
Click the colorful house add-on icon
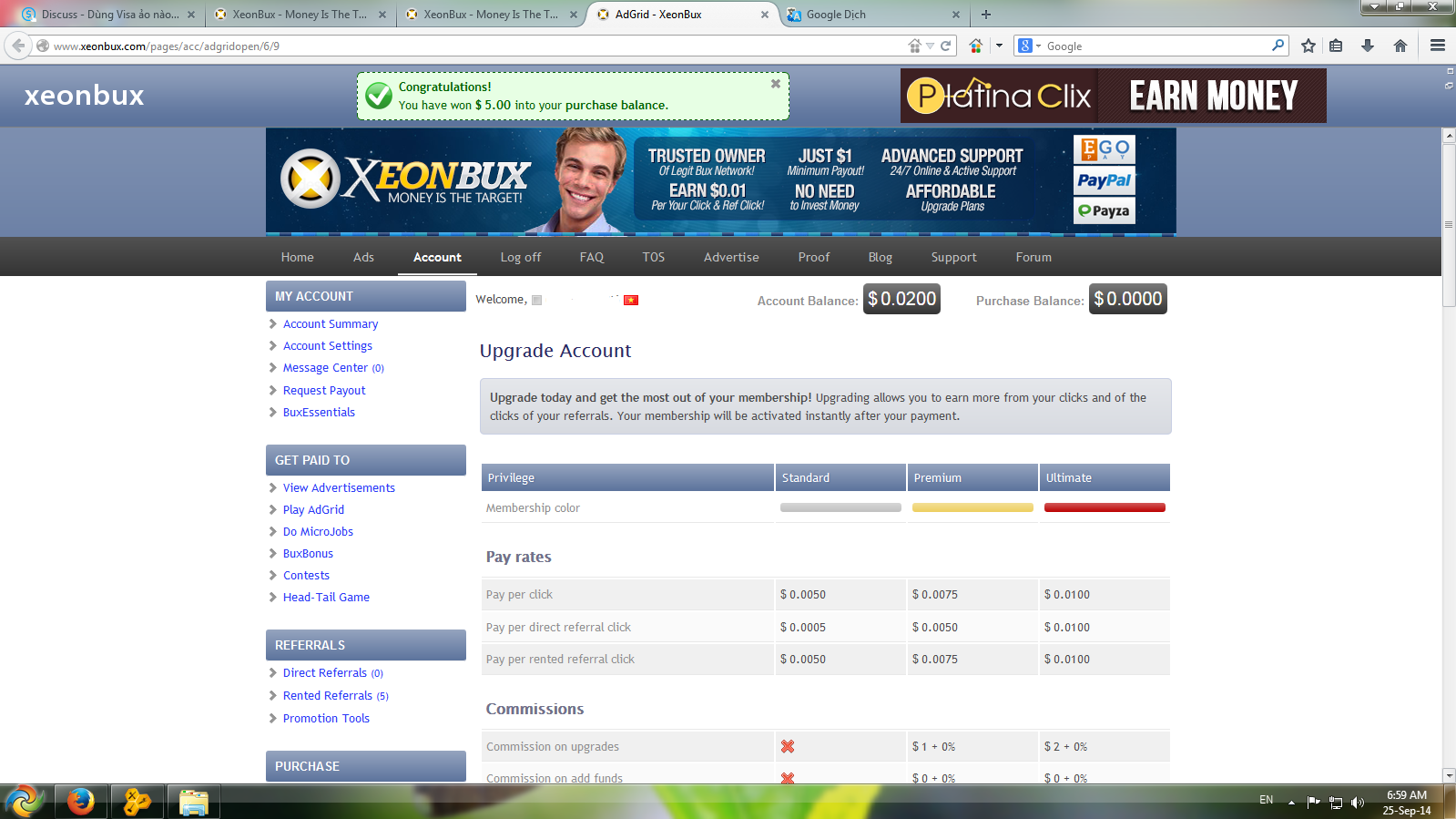(975, 46)
